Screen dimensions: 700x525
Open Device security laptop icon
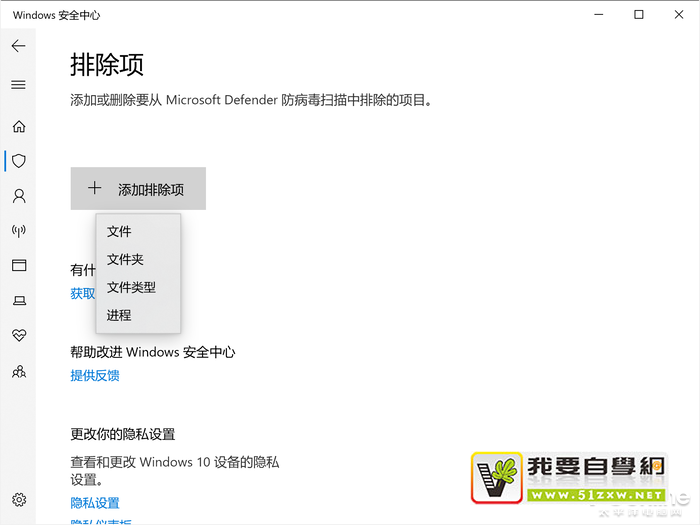pyautogui.click(x=18, y=300)
